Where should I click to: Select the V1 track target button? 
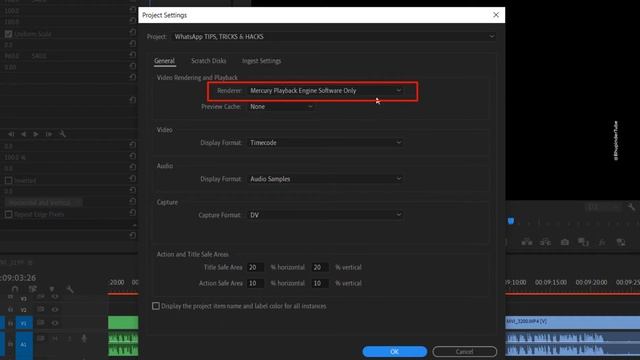[x=24, y=323]
